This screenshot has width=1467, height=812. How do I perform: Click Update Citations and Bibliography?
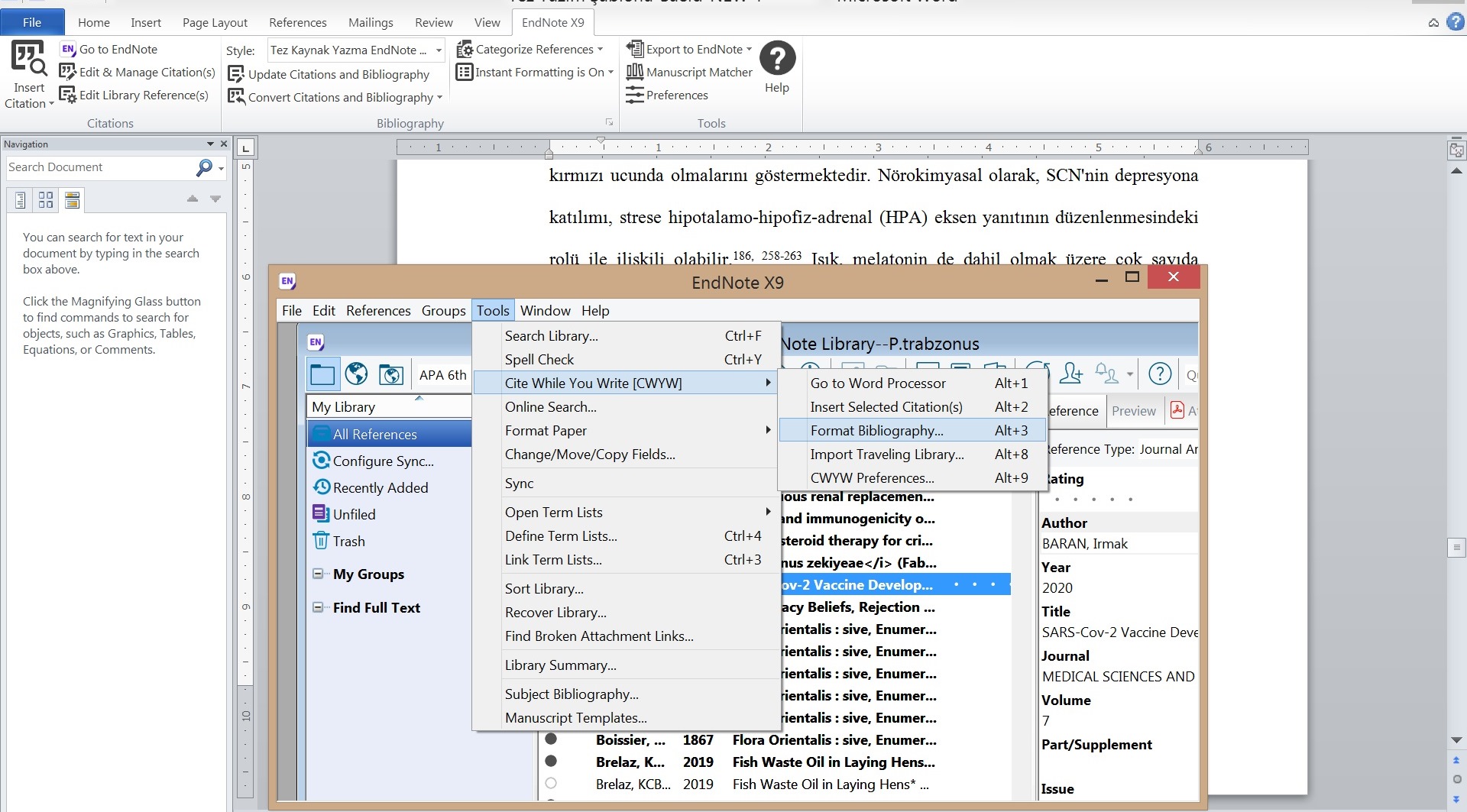329,74
